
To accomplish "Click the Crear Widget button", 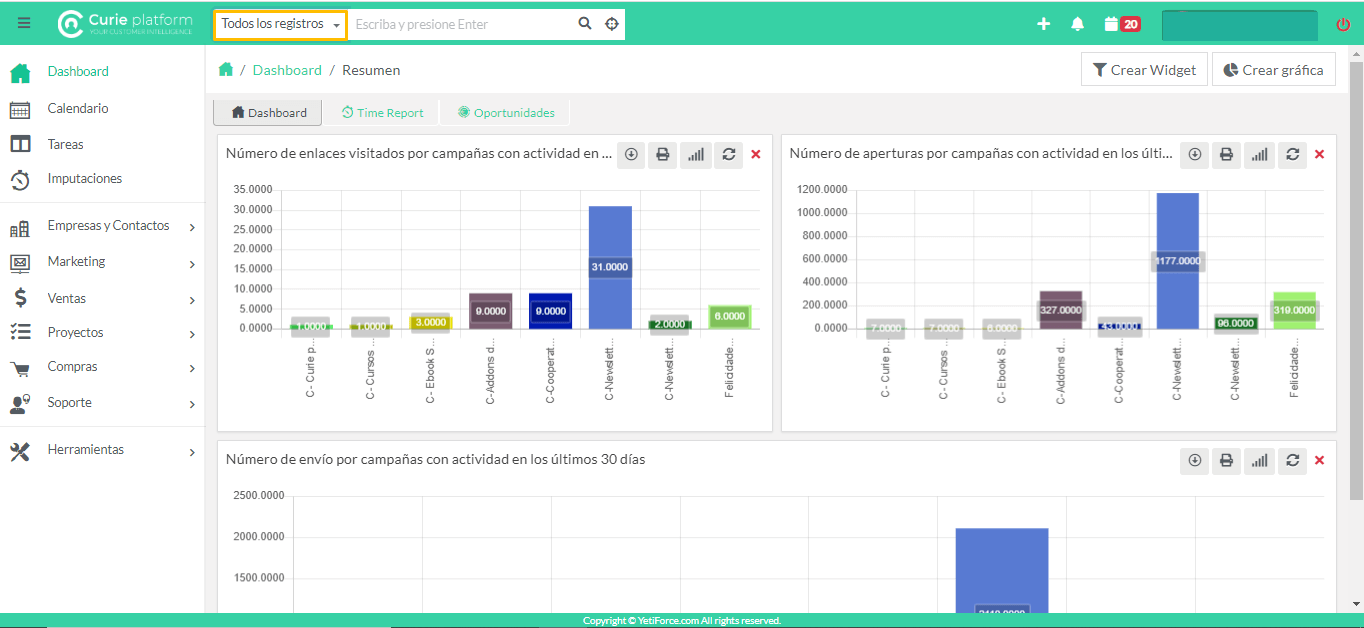I will pyautogui.click(x=1144, y=69).
